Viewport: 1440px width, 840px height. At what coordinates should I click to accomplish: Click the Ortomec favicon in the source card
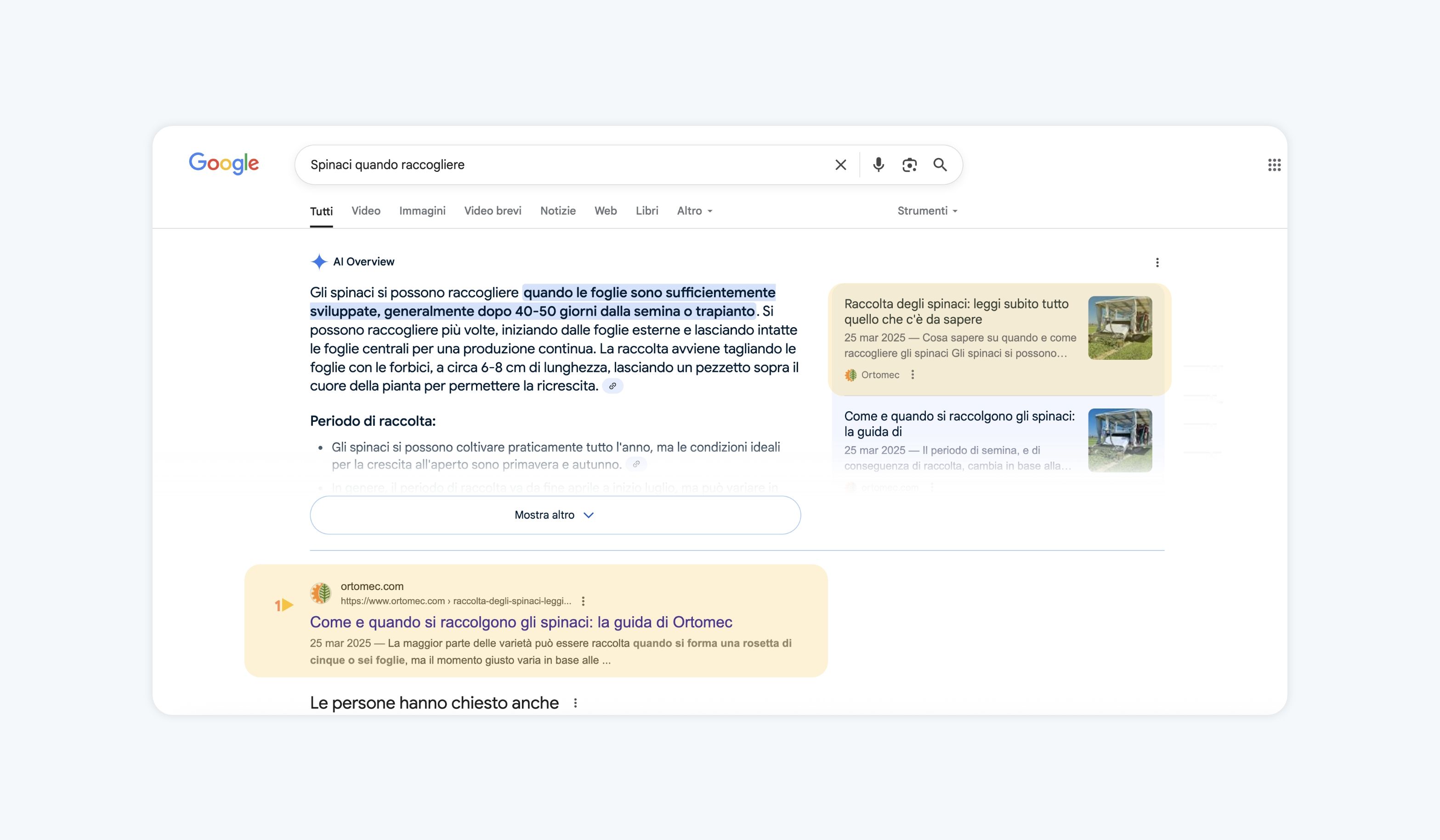coord(851,375)
